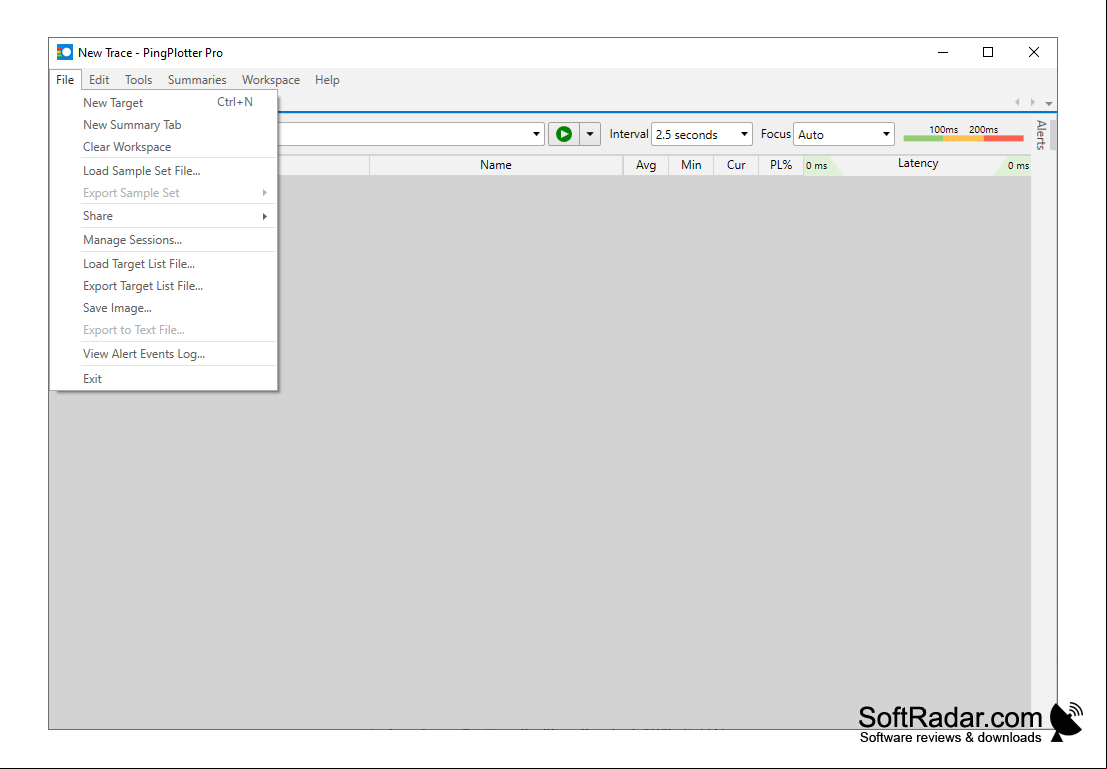Click the File menu
1107x769 pixels.
(65, 80)
